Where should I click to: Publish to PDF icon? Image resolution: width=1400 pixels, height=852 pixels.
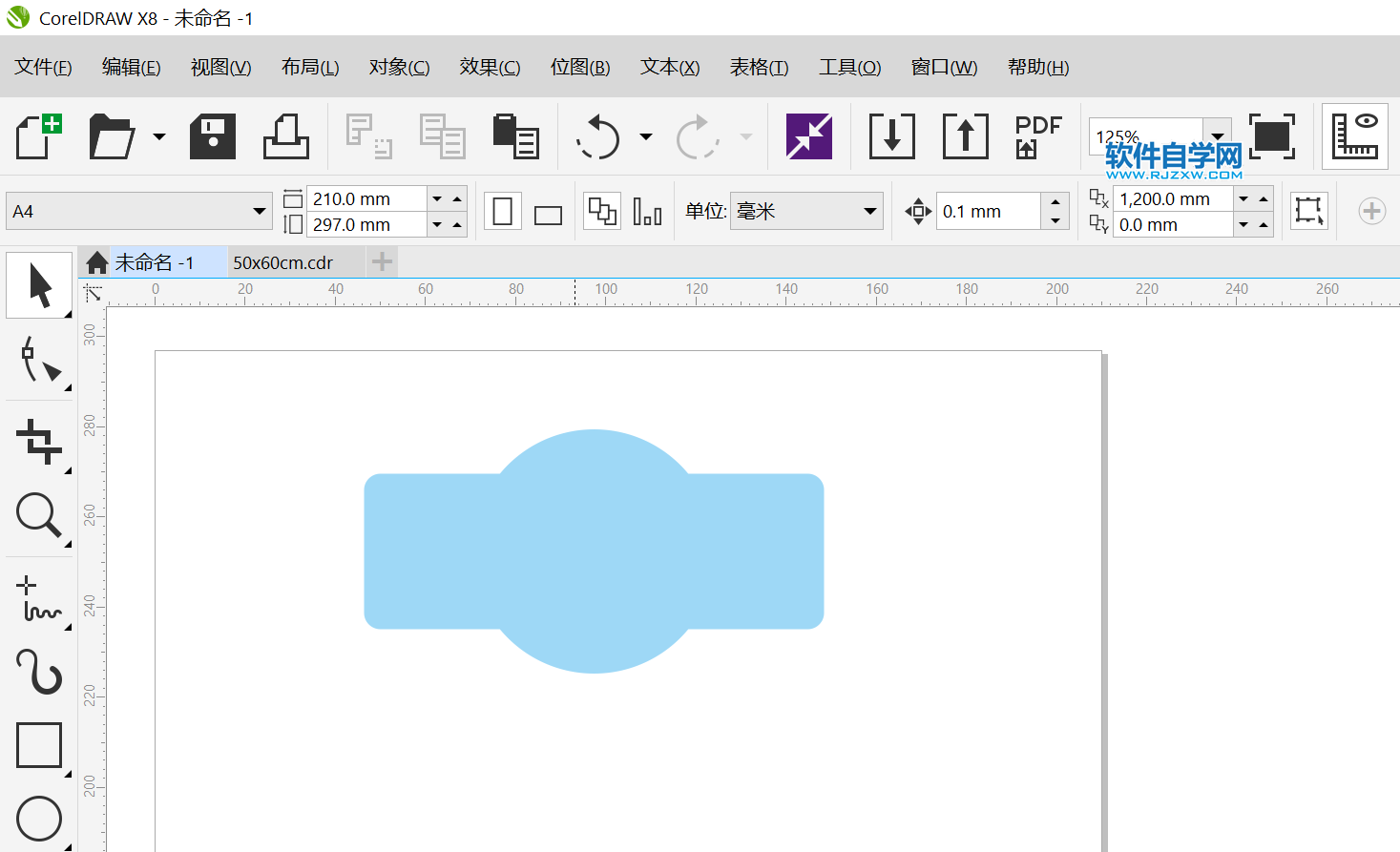(x=1038, y=136)
